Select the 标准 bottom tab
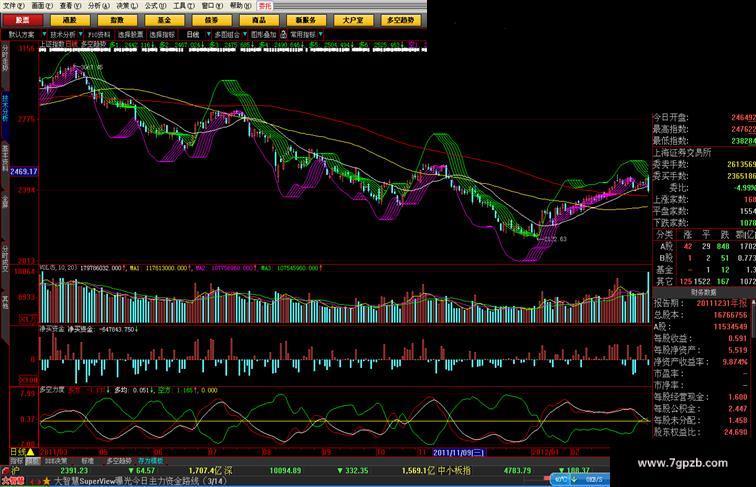Image resolution: width=756 pixels, height=487 pixels. coord(87,461)
